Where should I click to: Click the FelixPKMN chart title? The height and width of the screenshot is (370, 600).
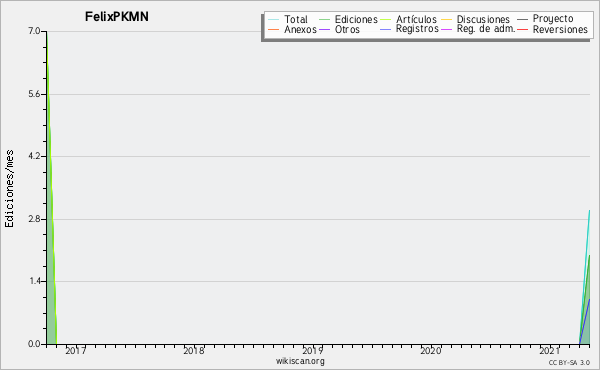pos(117,17)
